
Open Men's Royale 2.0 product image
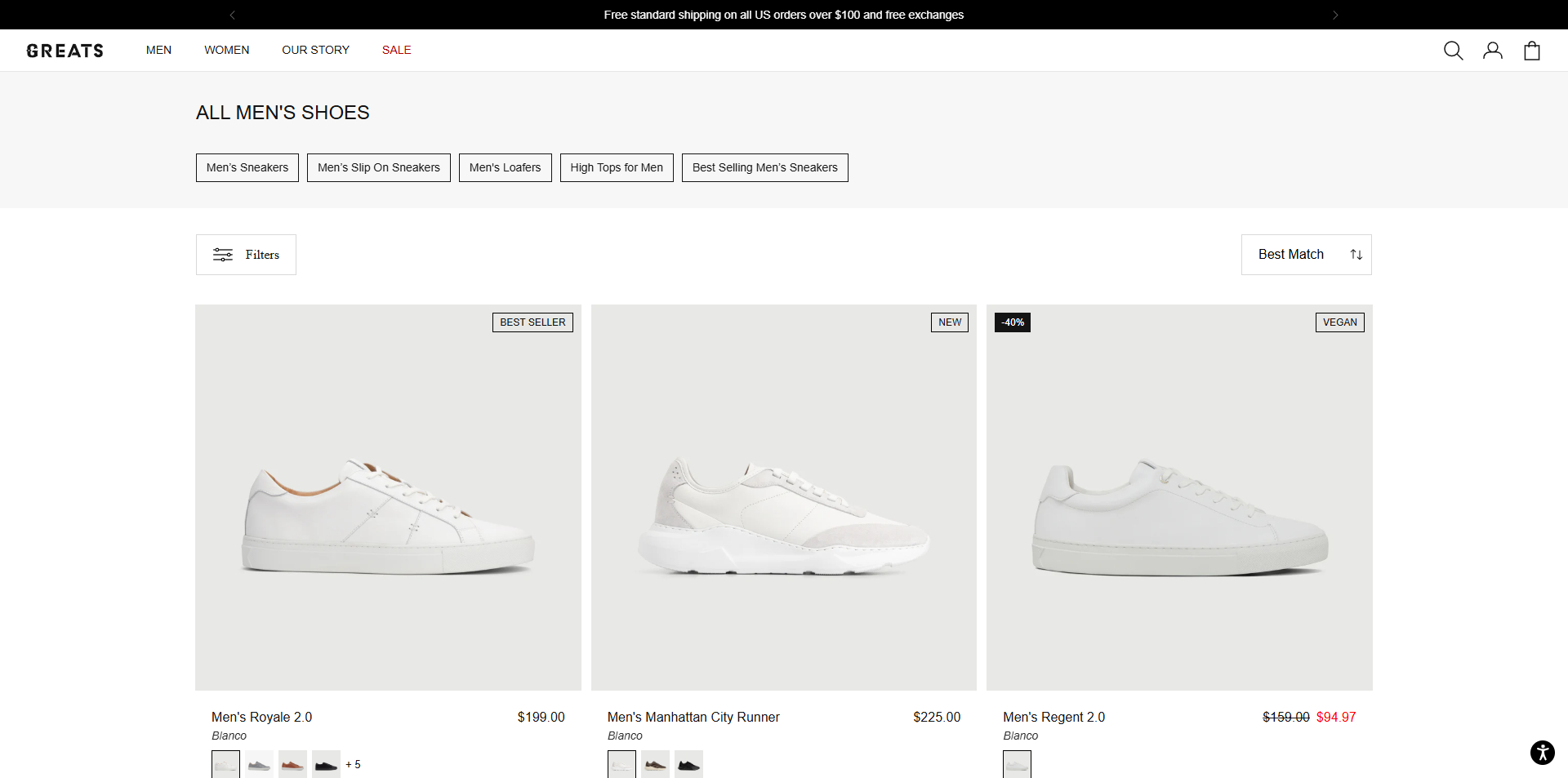[388, 497]
